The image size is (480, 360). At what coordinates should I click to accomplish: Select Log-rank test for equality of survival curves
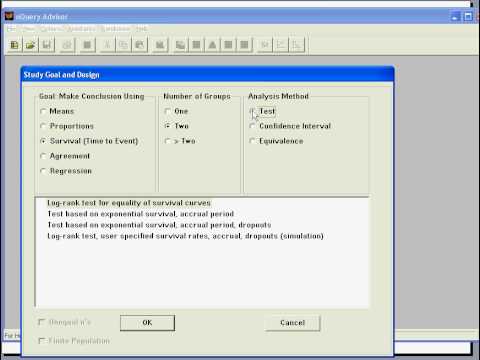pyautogui.click(x=129, y=203)
